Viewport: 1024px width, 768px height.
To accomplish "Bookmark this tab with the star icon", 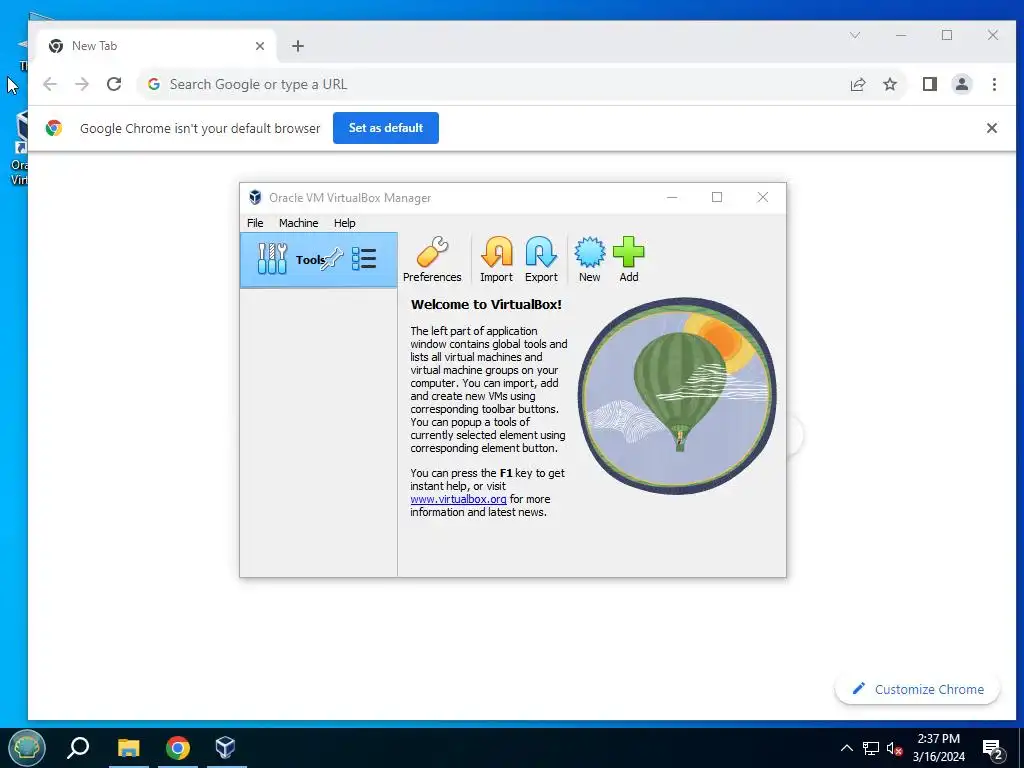I will coord(889,84).
